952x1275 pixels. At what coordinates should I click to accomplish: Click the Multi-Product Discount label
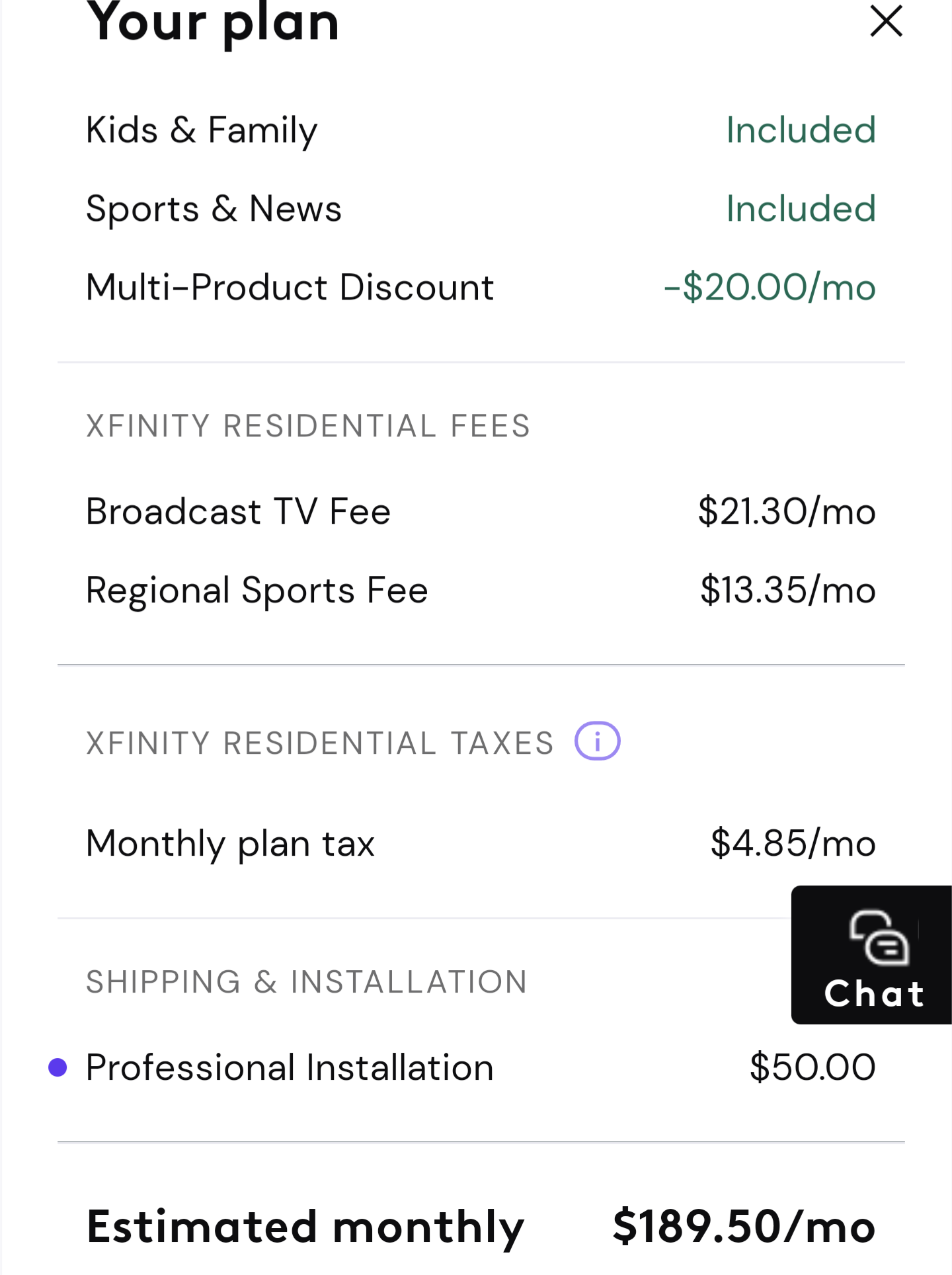pos(290,288)
